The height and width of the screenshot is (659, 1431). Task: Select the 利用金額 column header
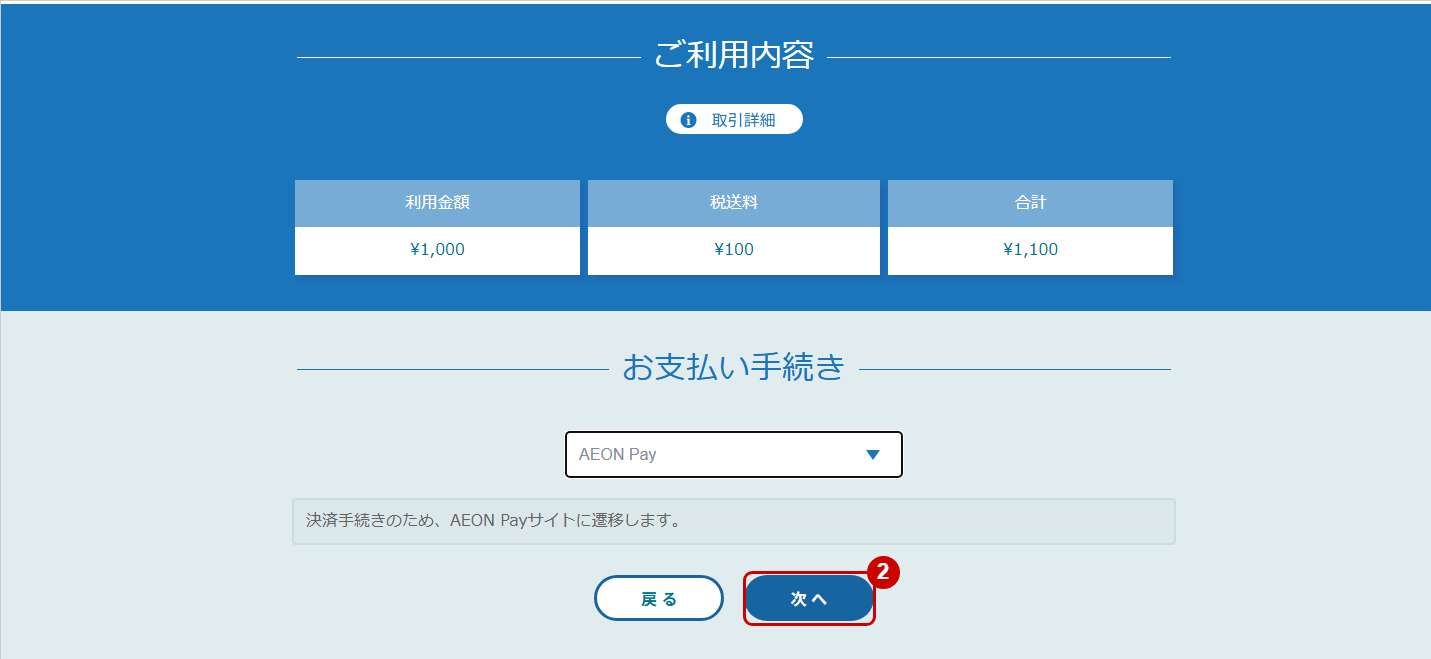[x=437, y=203]
